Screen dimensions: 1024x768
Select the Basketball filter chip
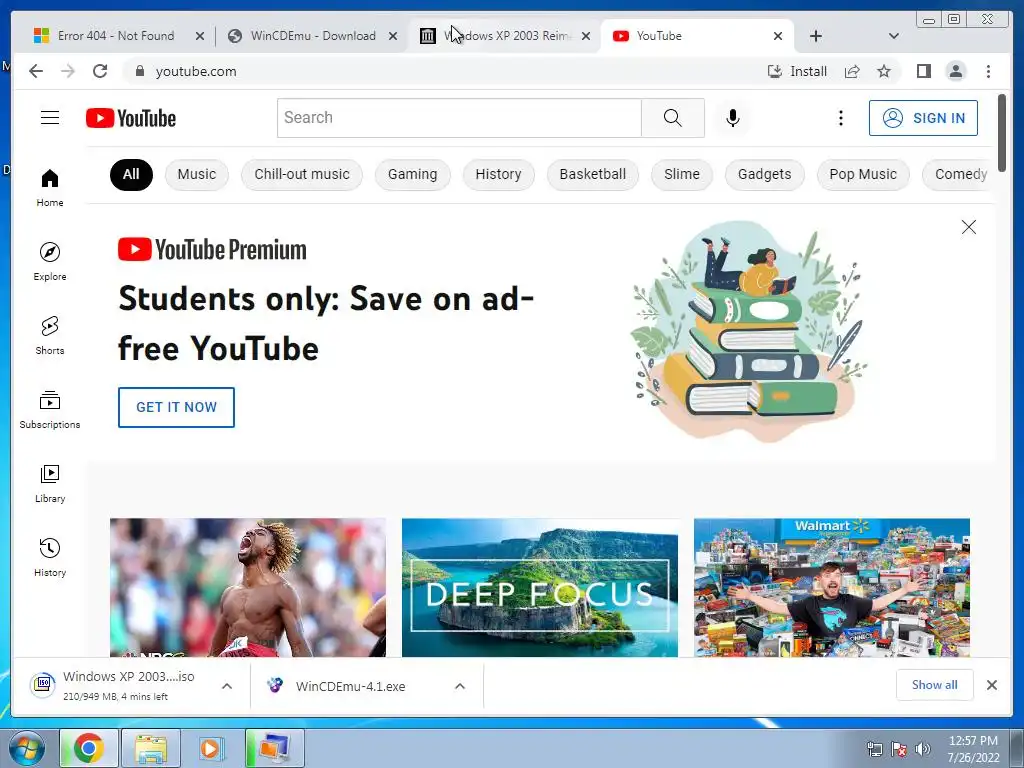[x=592, y=174]
